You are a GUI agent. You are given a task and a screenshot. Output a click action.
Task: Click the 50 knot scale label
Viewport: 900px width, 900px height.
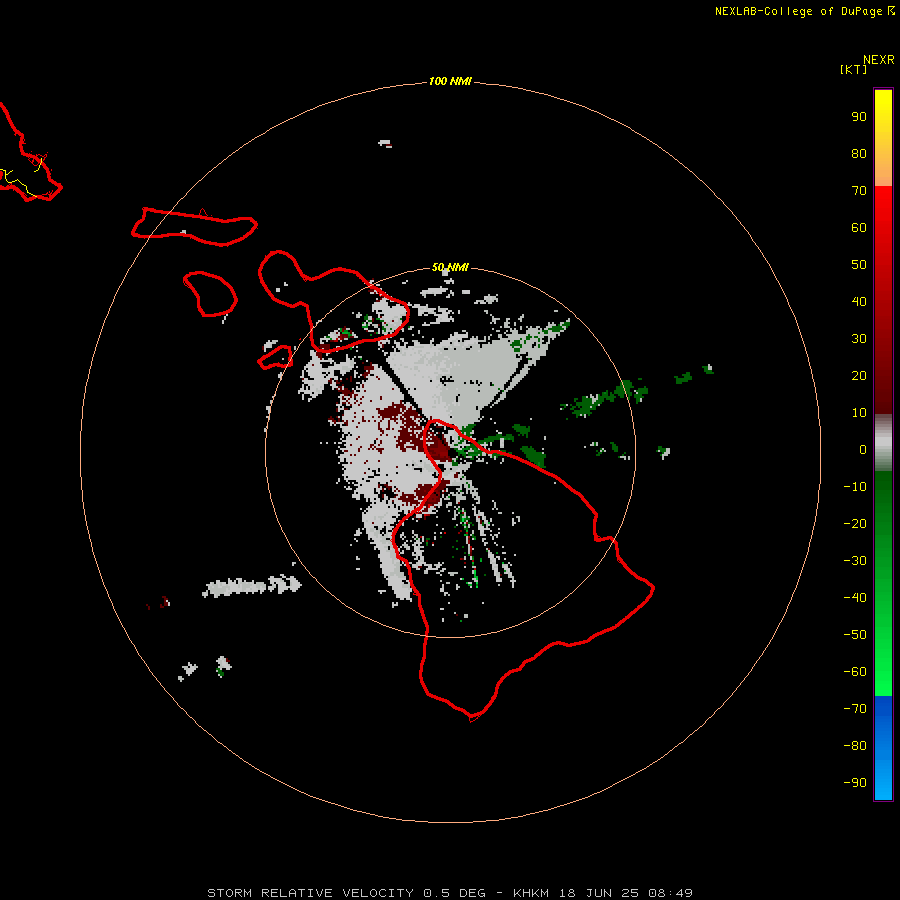pyautogui.click(x=859, y=265)
